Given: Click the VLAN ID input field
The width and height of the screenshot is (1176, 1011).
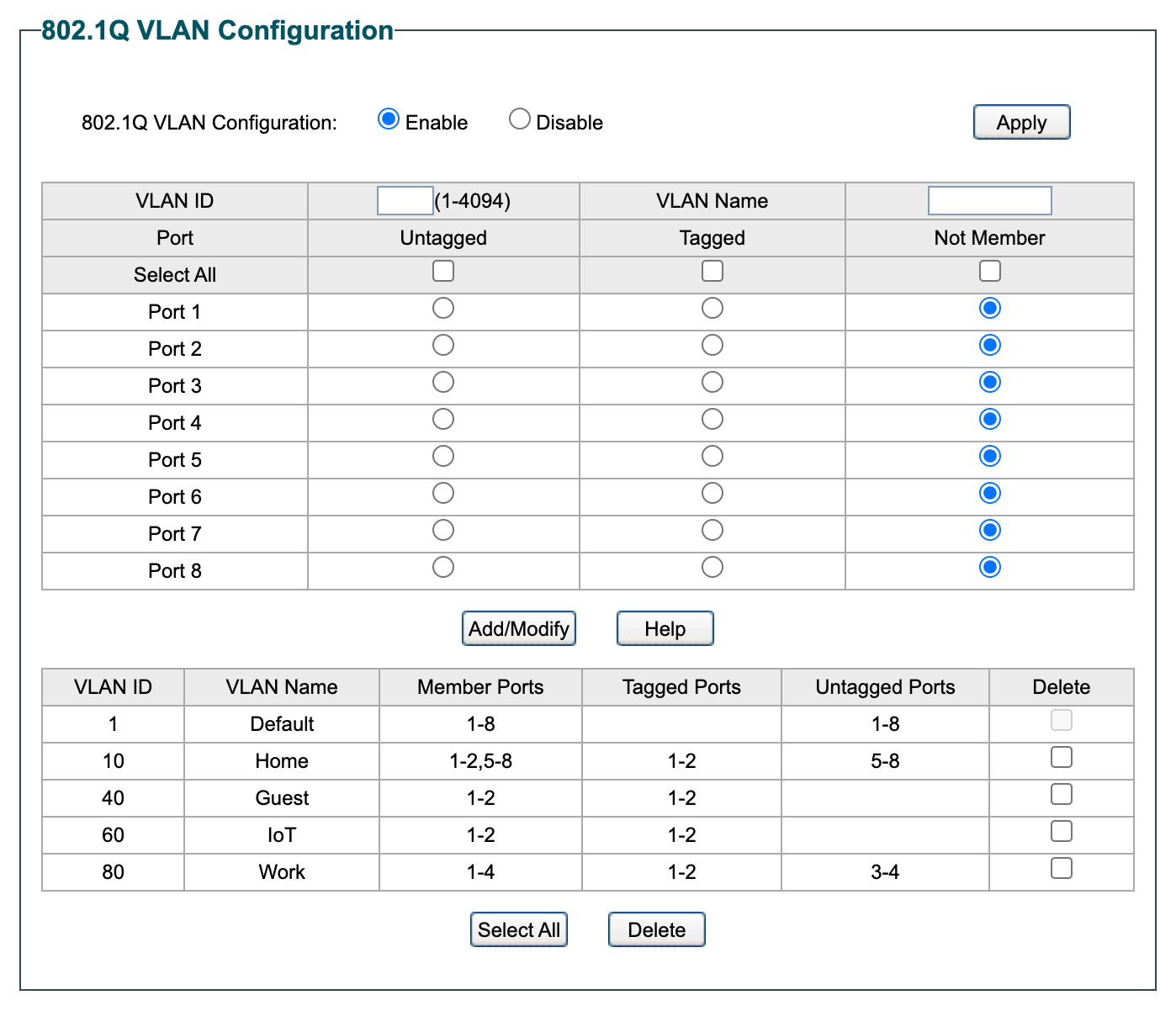Looking at the screenshot, I should click(405, 201).
